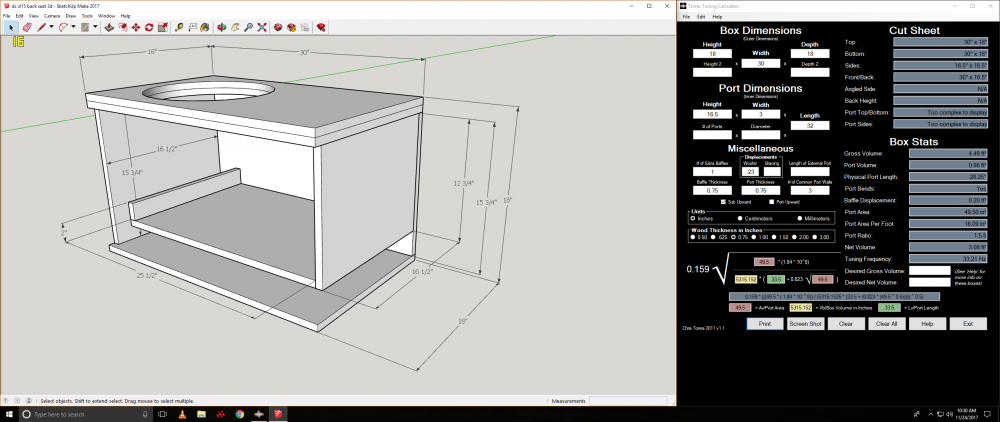Click the Windows taskbar search box

coord(85,414)
